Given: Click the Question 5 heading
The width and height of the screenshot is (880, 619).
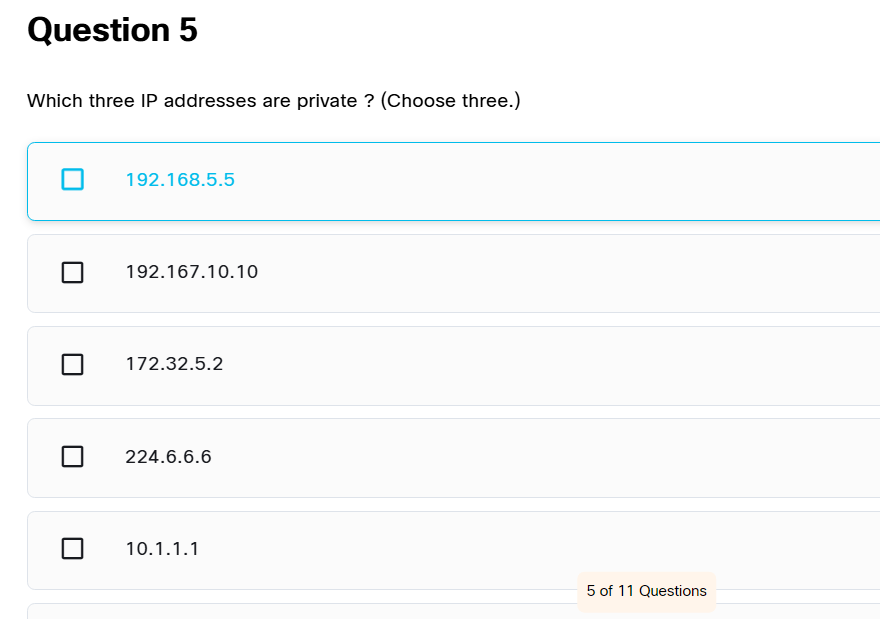Looking at the screenshot, I should [113, 31].
